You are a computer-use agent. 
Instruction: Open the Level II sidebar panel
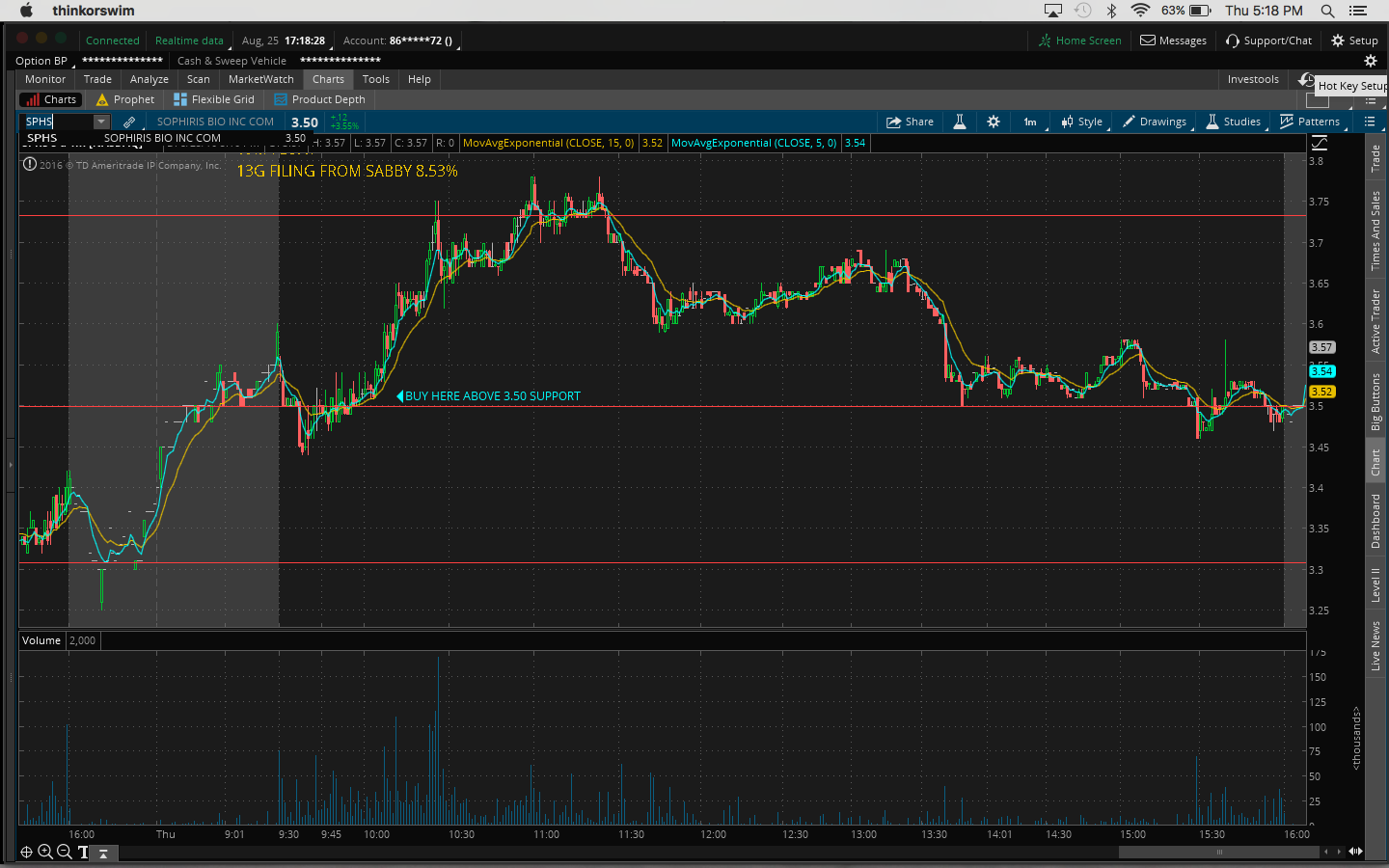point(1375,584)
